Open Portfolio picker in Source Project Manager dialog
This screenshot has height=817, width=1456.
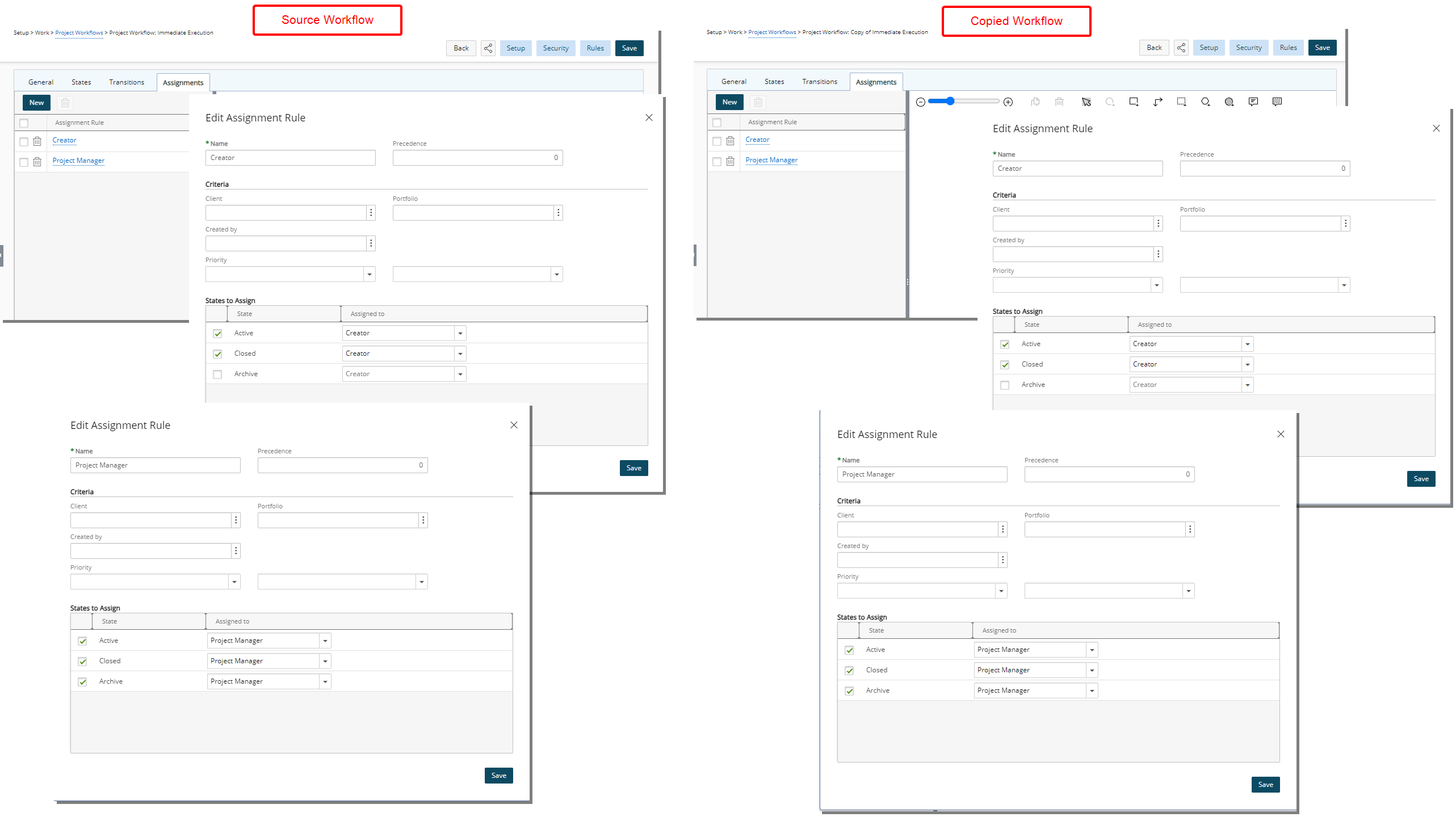(423, 520)
